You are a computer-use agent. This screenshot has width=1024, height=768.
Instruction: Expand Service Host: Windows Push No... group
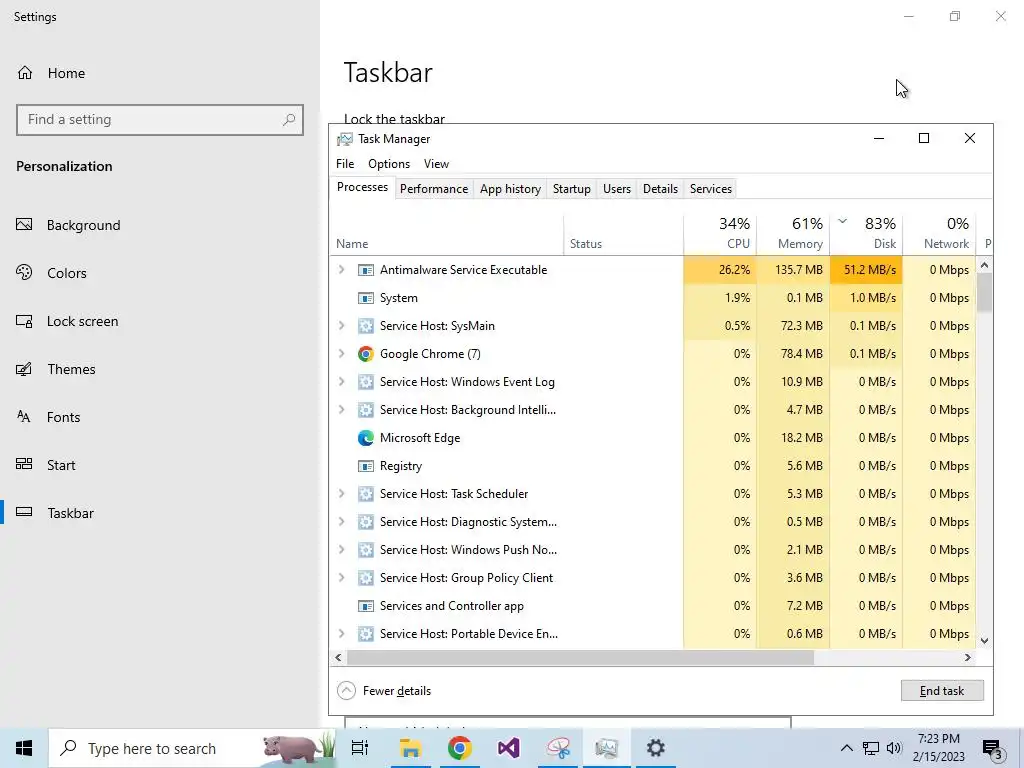341,550
